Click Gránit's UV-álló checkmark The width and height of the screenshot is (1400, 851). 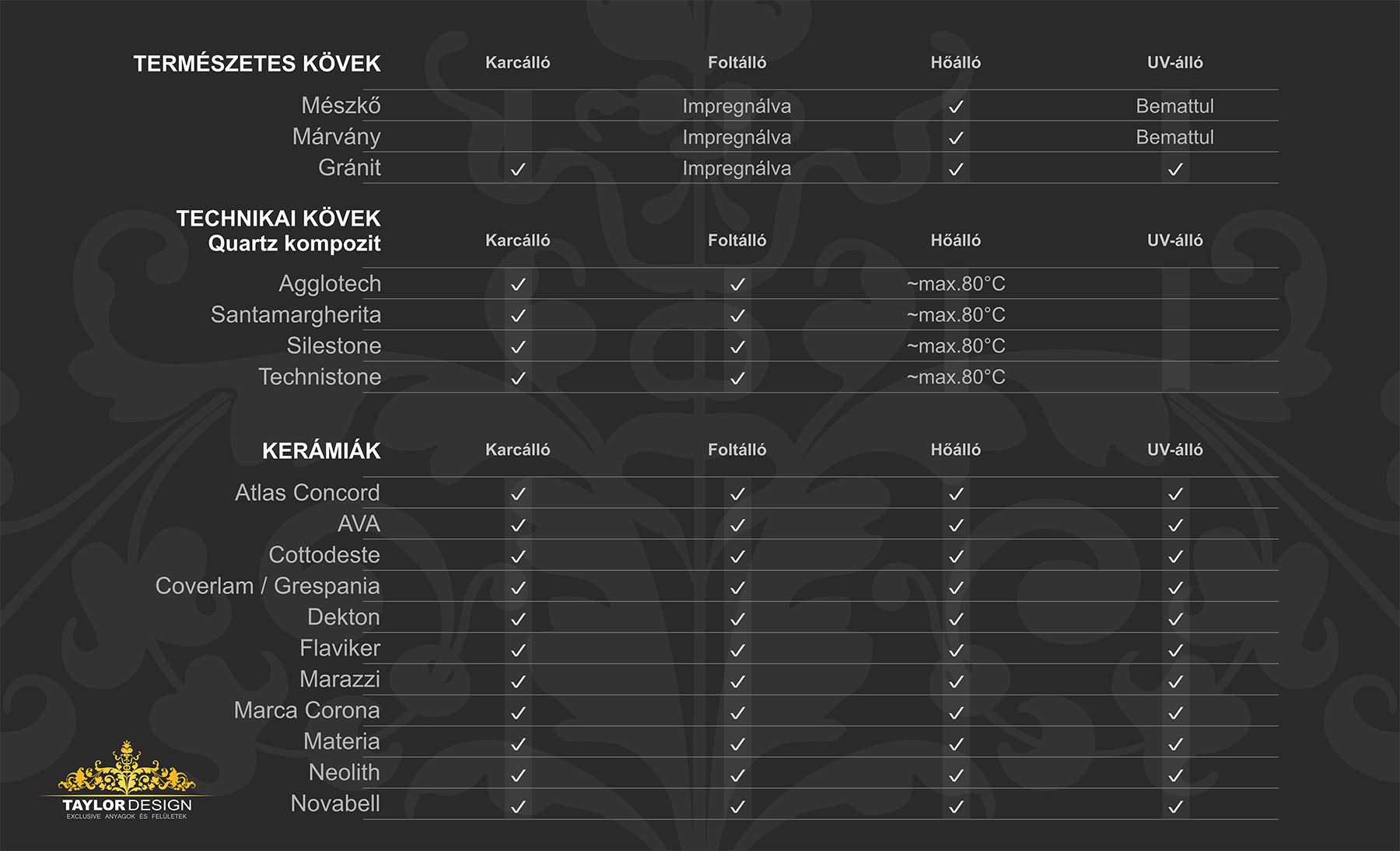[x=1175, y=169]
